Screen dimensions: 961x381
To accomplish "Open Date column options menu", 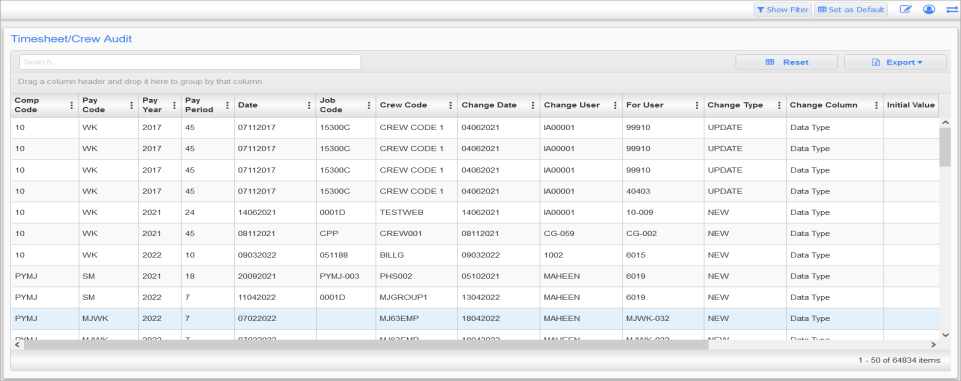I will coord(308,105).
